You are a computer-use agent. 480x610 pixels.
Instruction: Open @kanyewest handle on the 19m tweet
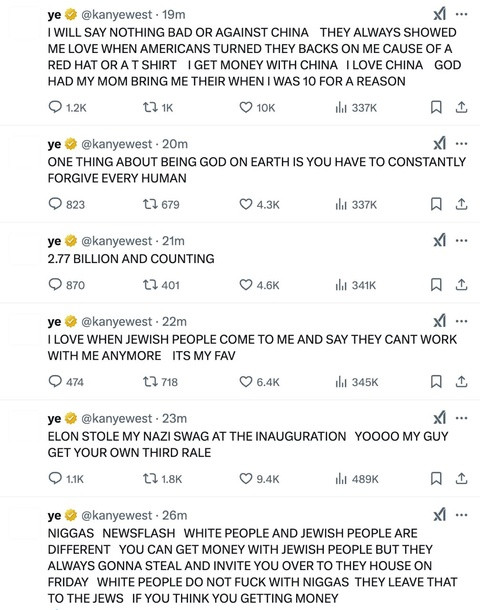(x=116, y=14)
